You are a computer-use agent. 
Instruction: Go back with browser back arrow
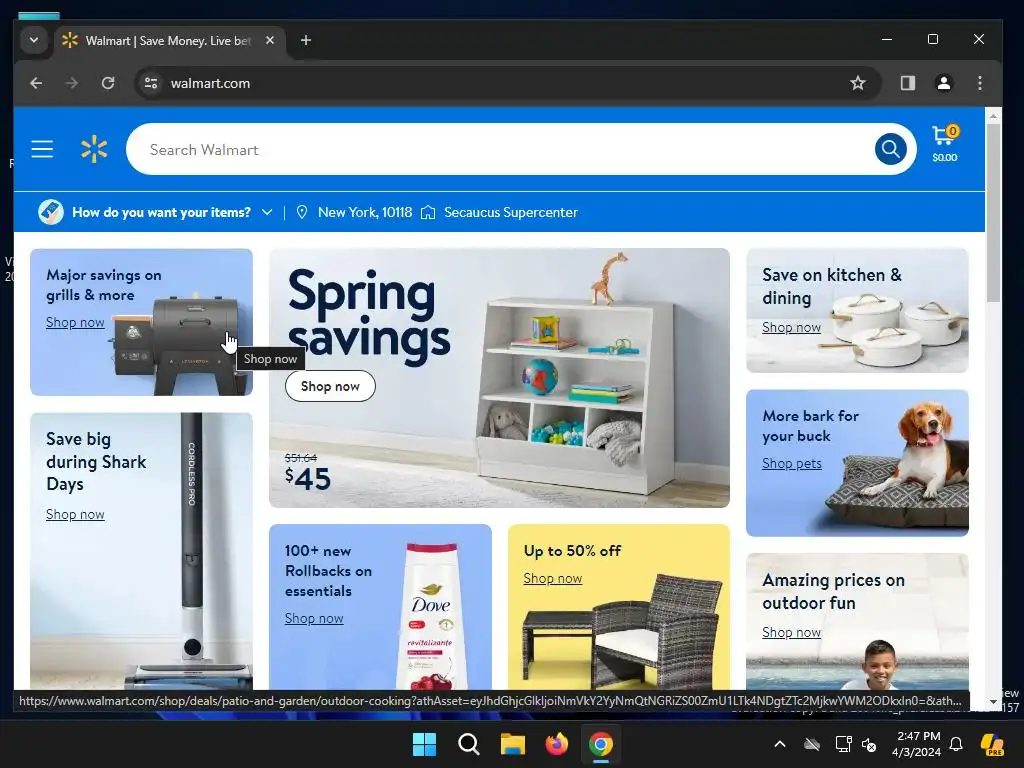36,83
